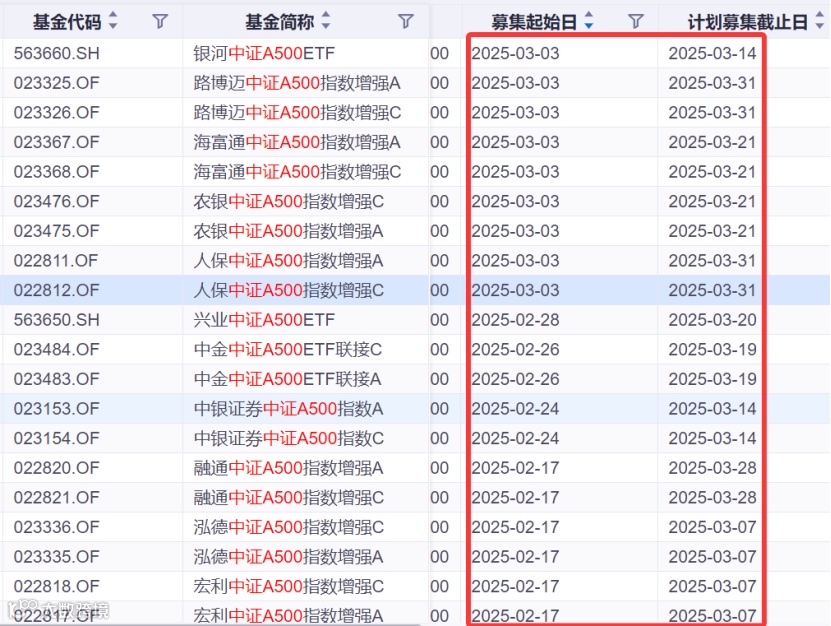Sort by the 募集起始日 column arrows
This screenshot has height=626, width=831.
(x=588, y=21)
